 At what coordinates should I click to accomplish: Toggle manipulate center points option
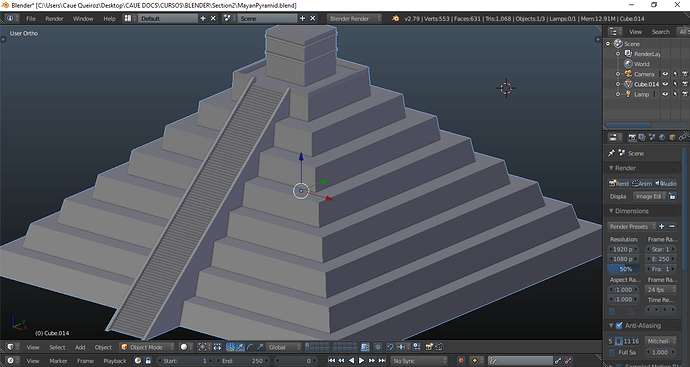pos(217,347)
